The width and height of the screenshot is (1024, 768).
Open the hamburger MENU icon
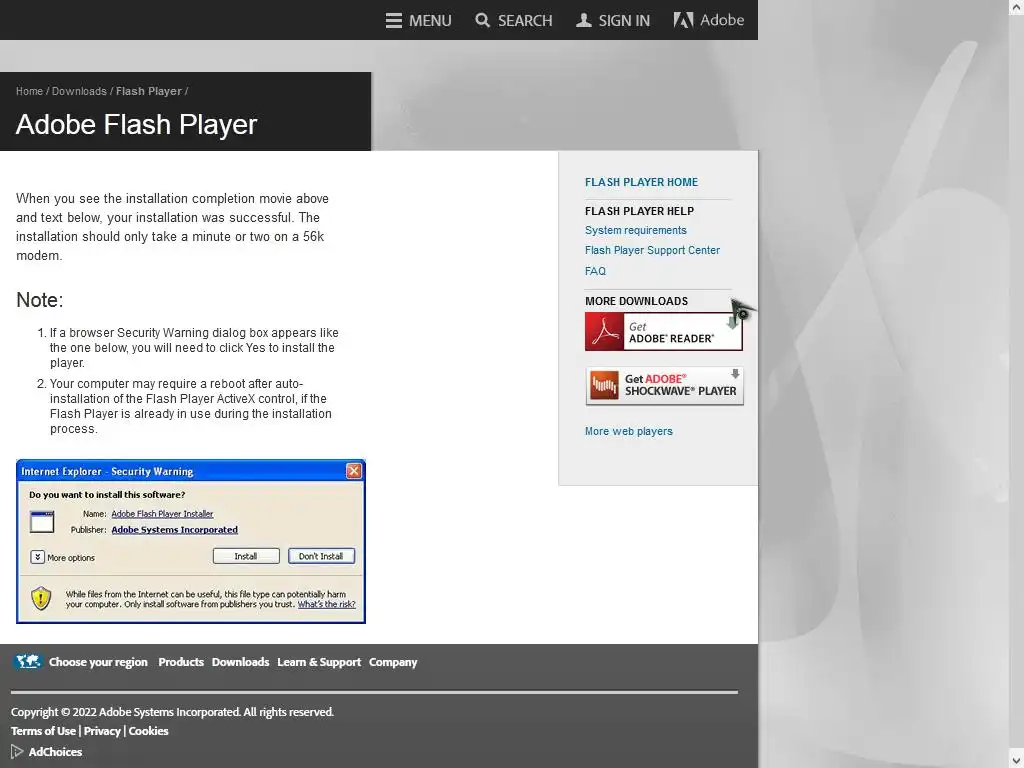[393, 21]
